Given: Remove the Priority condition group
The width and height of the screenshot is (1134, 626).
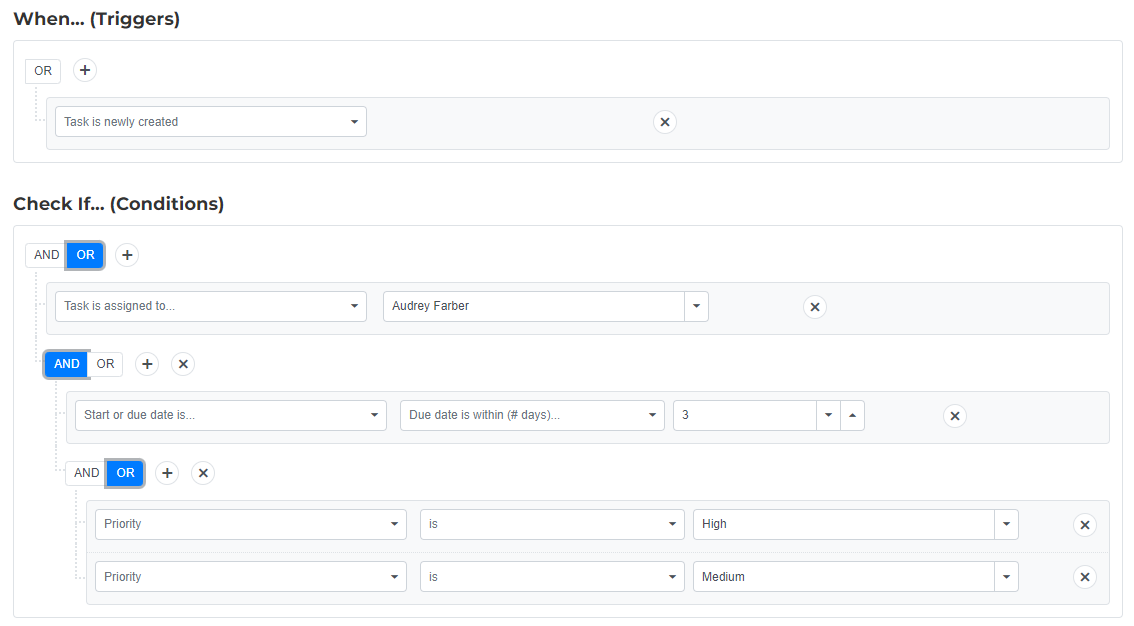Looking at the screenshot, I should tap(203, 473).
